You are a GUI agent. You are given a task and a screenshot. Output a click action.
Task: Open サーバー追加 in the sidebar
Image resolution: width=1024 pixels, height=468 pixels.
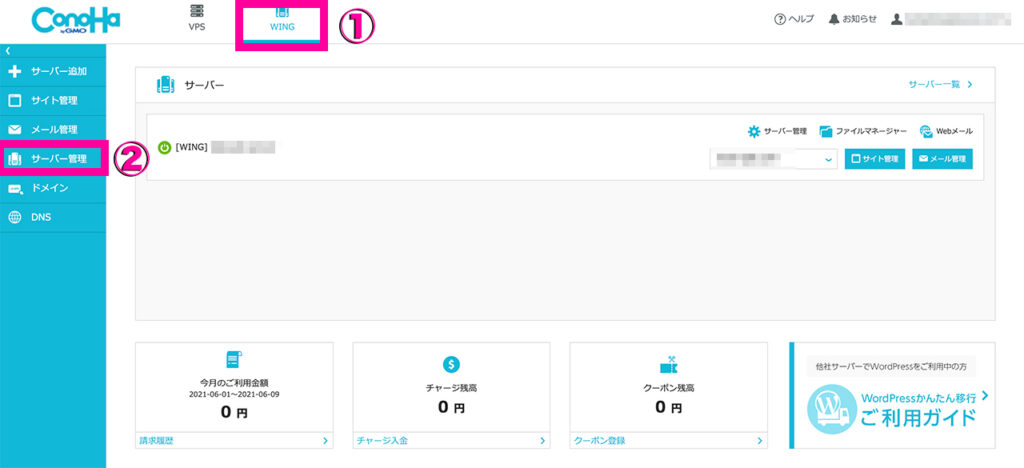(x=53, y=71)
